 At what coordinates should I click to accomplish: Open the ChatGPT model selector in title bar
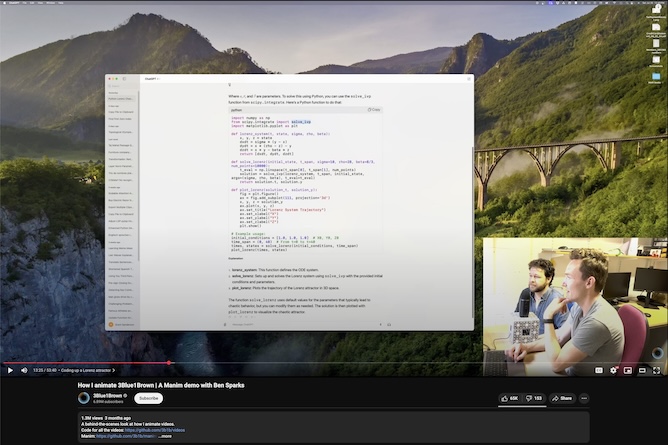point(152,77)
